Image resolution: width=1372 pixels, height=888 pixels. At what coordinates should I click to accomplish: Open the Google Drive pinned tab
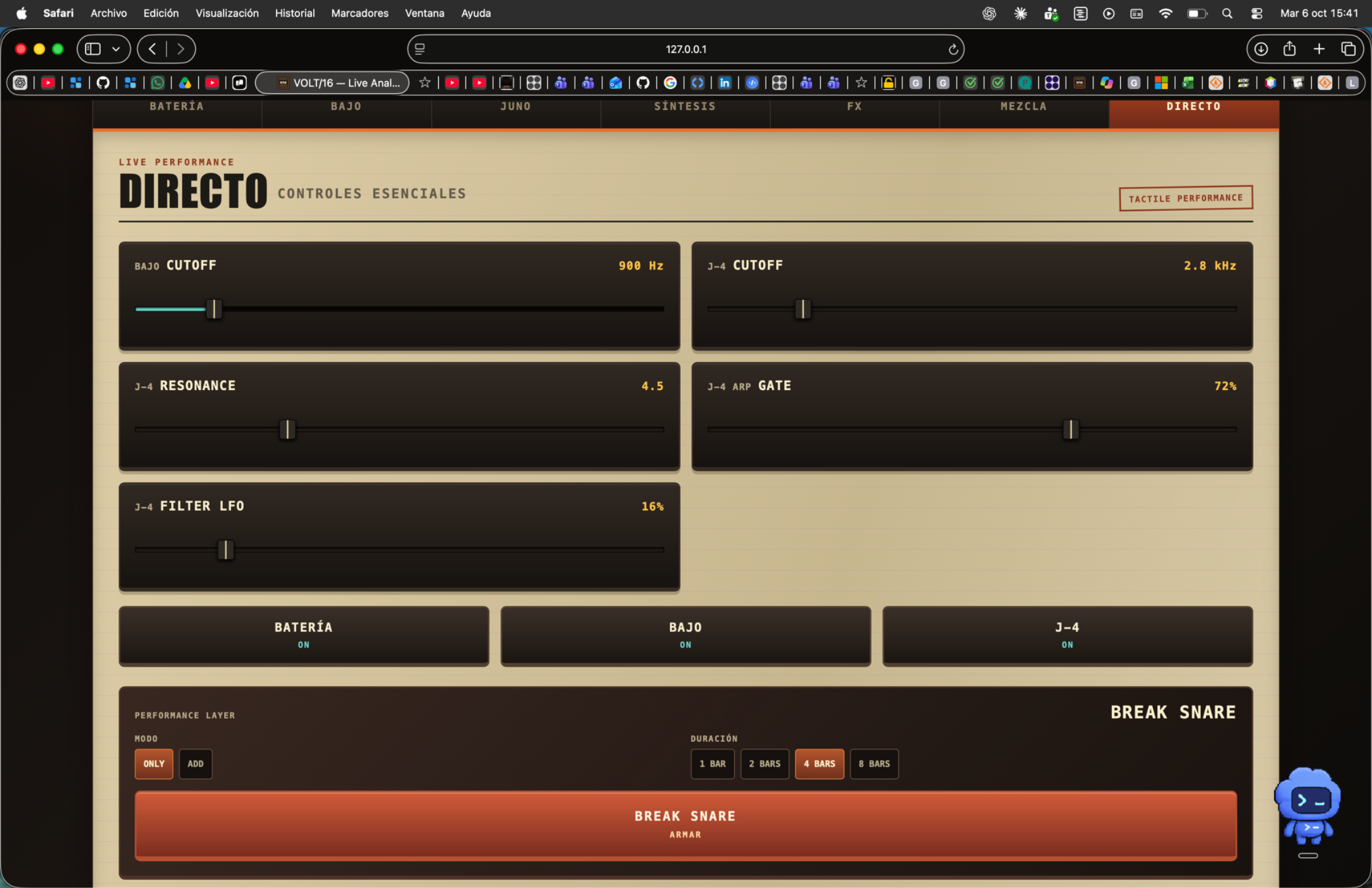(185, 82)
